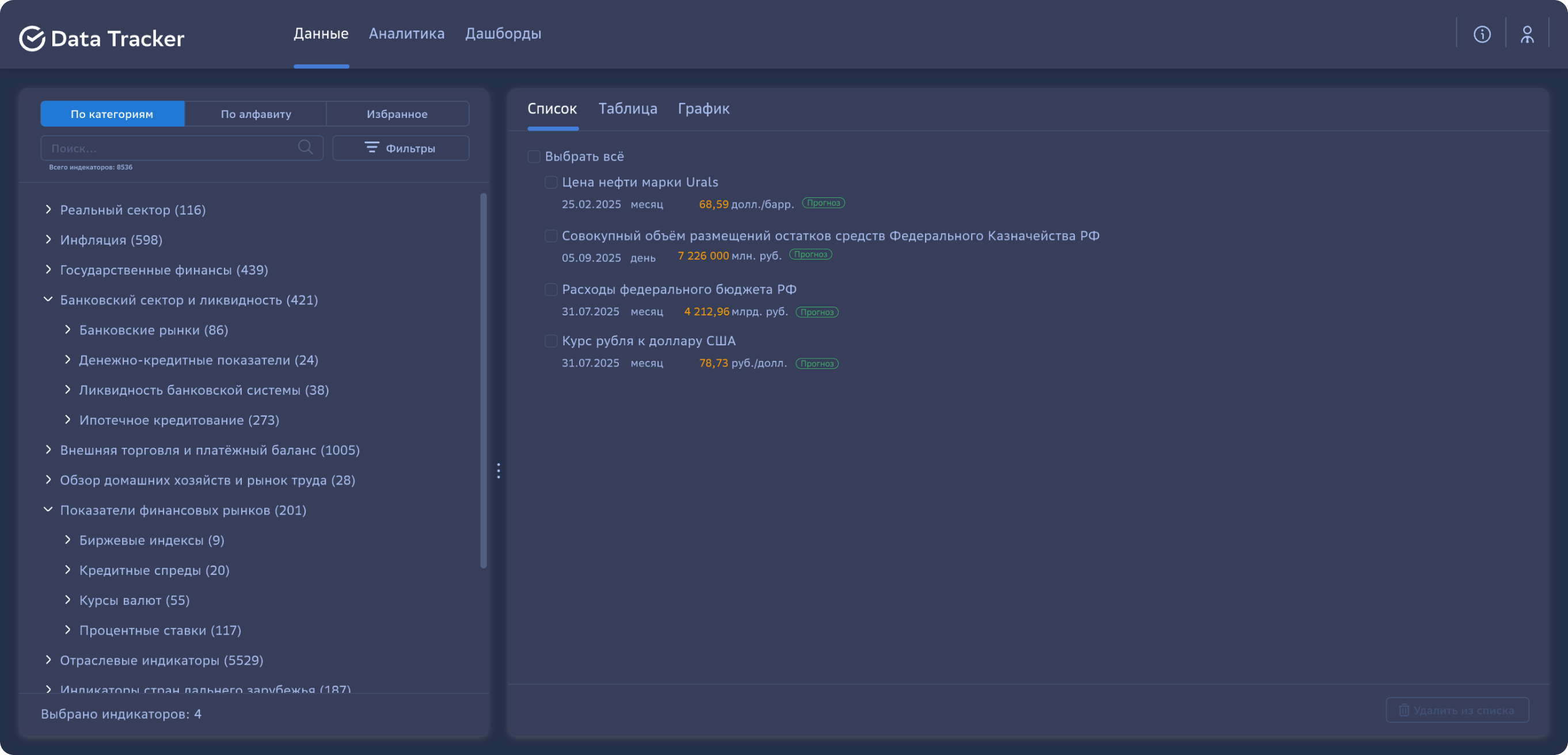Viewport: 1568px width, 755px height.
Task: Open the График view tab
Action: click(703, 108)
